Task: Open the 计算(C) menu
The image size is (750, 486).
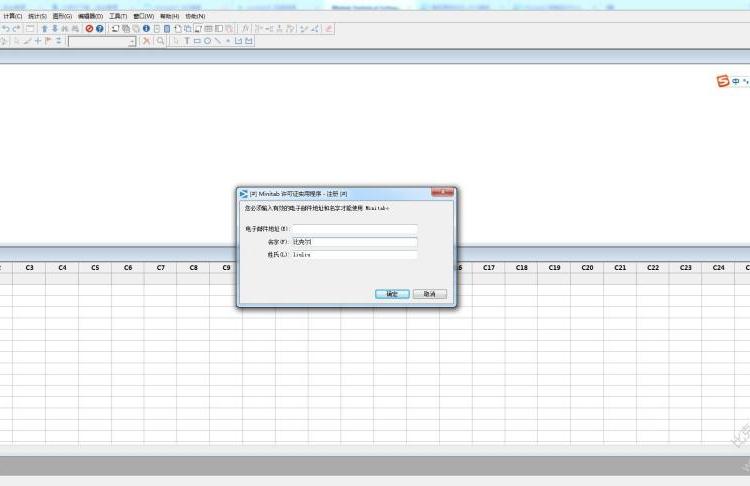Action: point(12,16)
